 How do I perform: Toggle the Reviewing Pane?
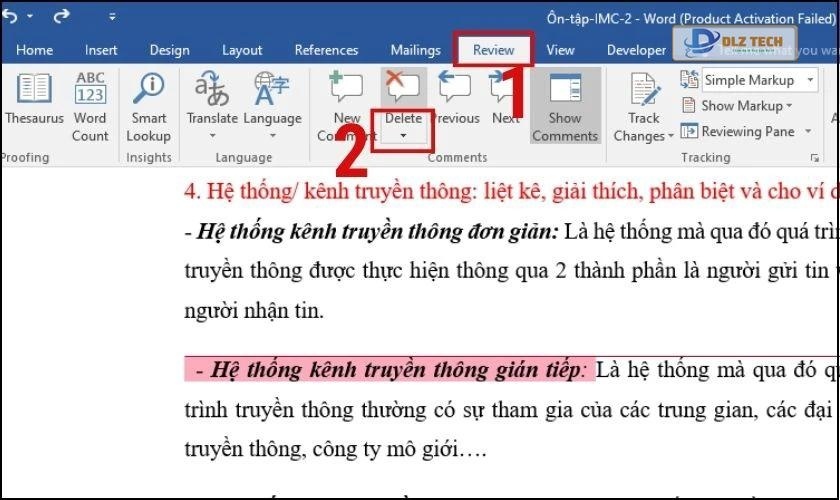tap(739, 131)
